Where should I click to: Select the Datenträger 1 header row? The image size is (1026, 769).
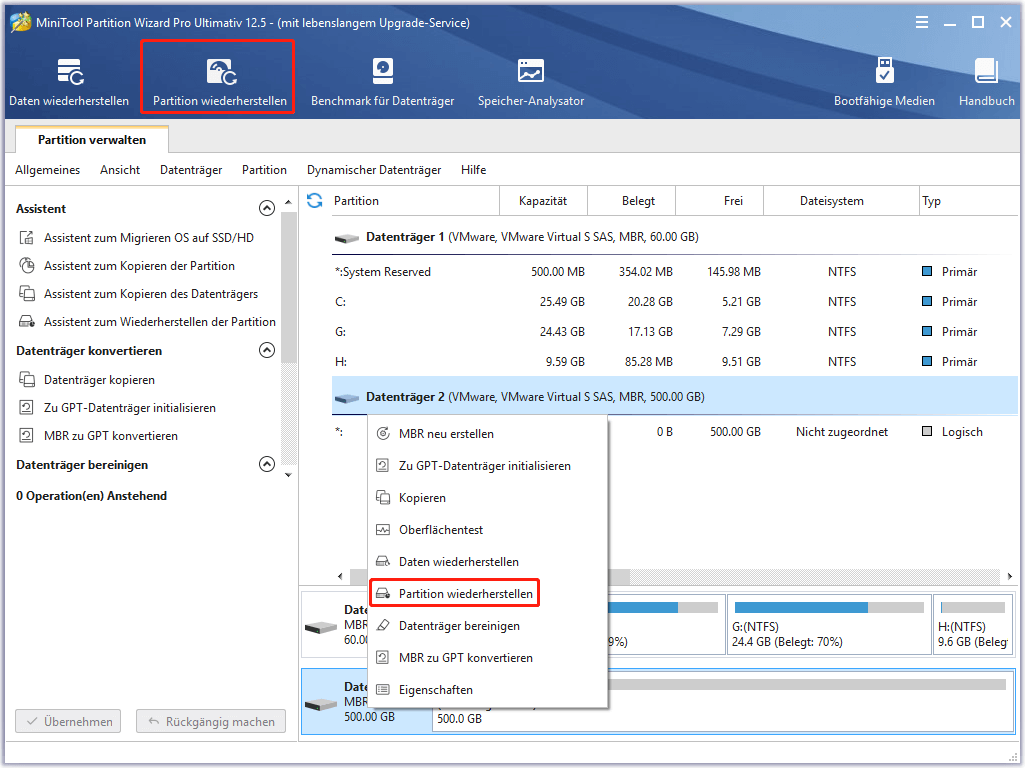(675, 237)
